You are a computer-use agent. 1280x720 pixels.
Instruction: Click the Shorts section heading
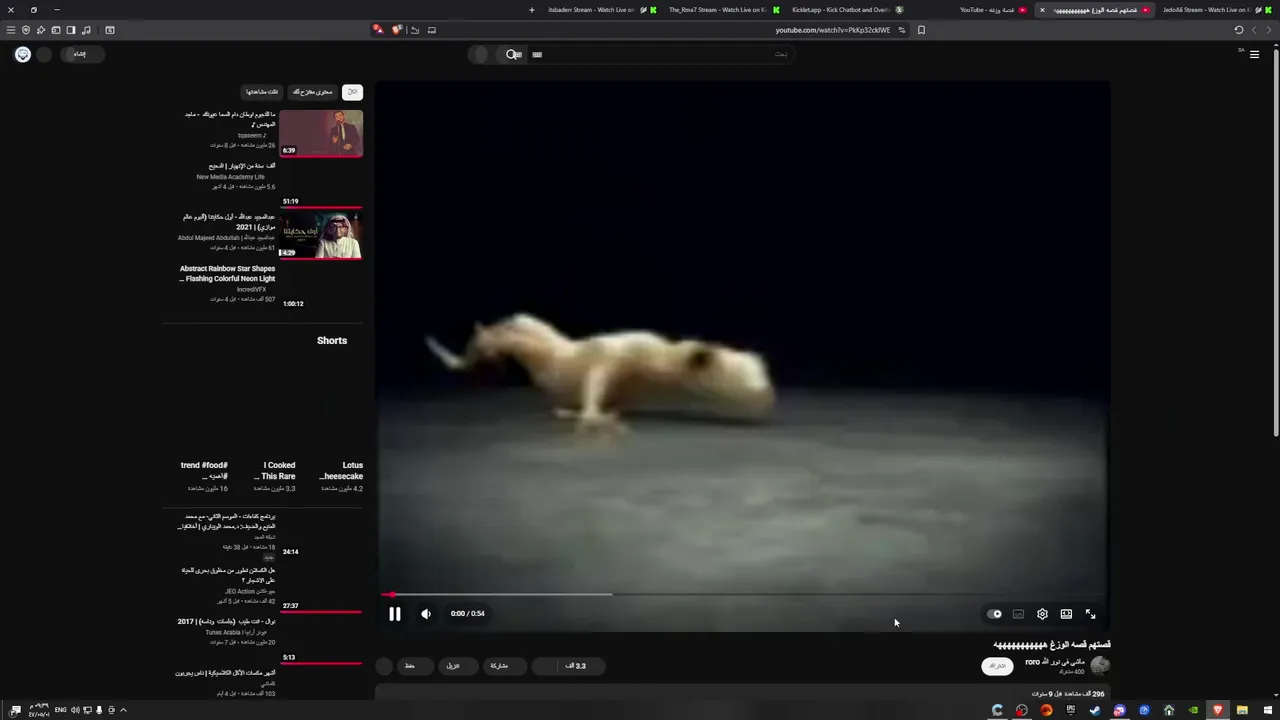pyautogui.click(x=332, y=341)
